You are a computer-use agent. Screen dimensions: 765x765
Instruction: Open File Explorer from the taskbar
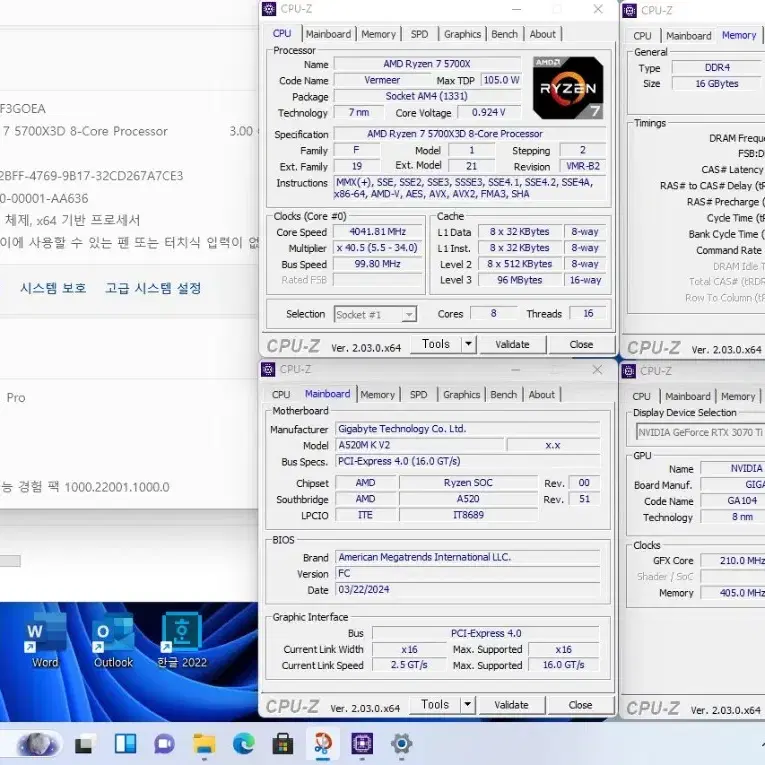204,745
